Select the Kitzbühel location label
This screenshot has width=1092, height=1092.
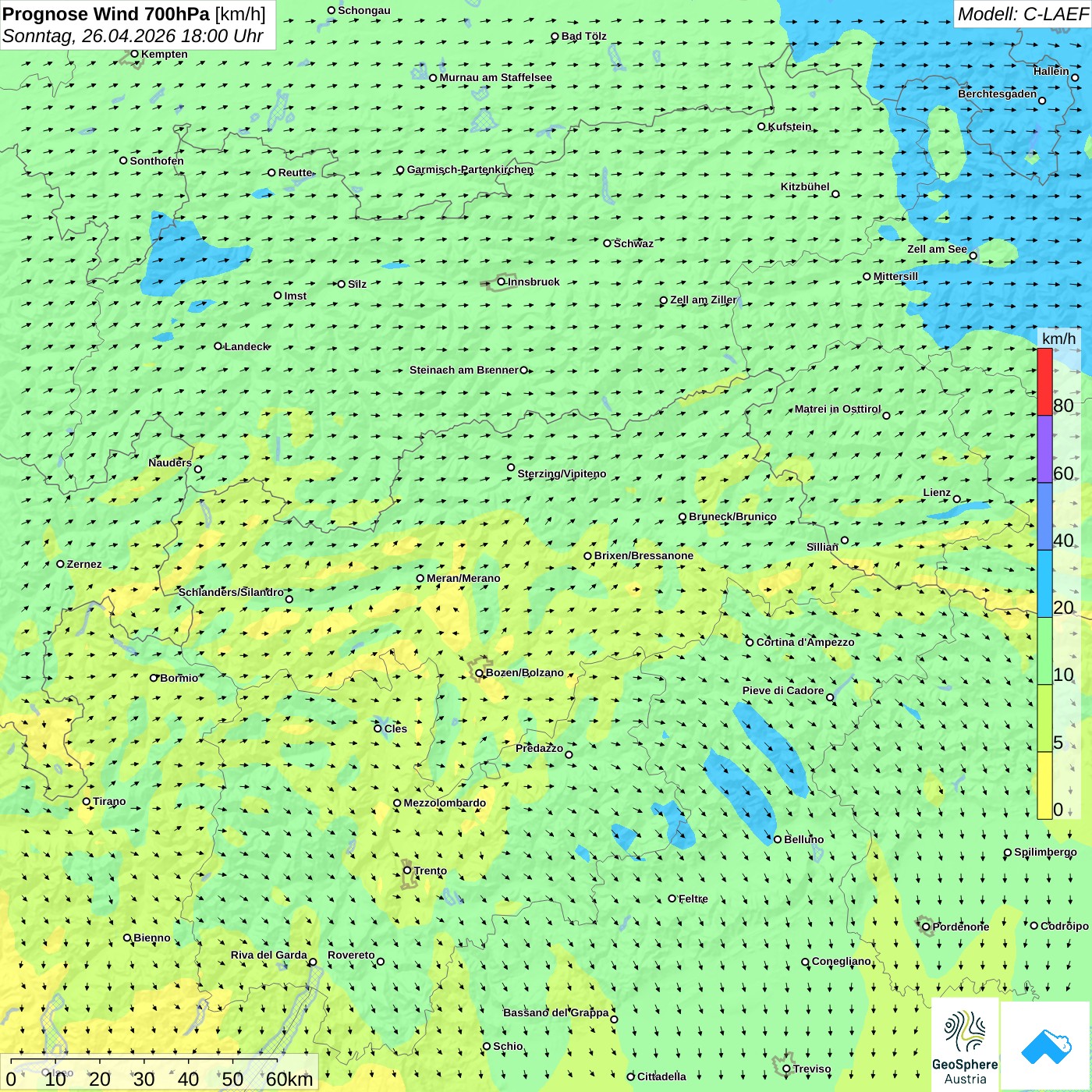[x=805, y=186]
